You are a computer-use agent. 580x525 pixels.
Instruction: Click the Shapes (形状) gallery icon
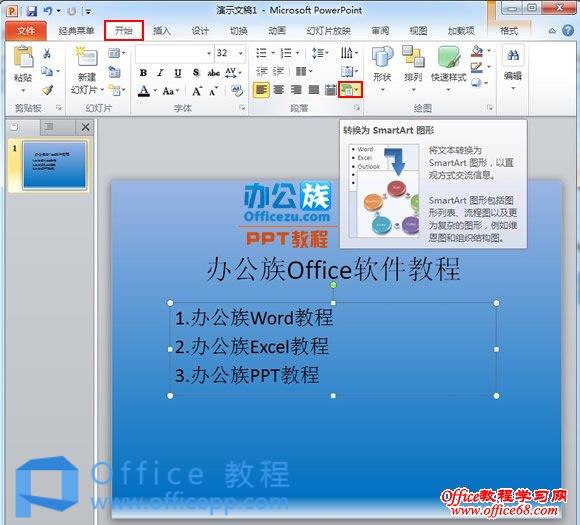point(382,58)
